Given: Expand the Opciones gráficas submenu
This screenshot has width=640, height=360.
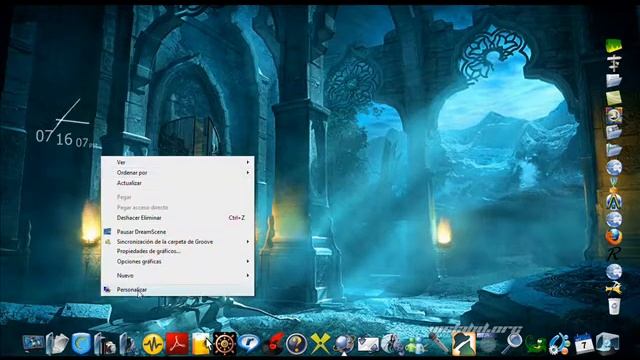Looking at the screenshot, I should [x=177, y=261].
